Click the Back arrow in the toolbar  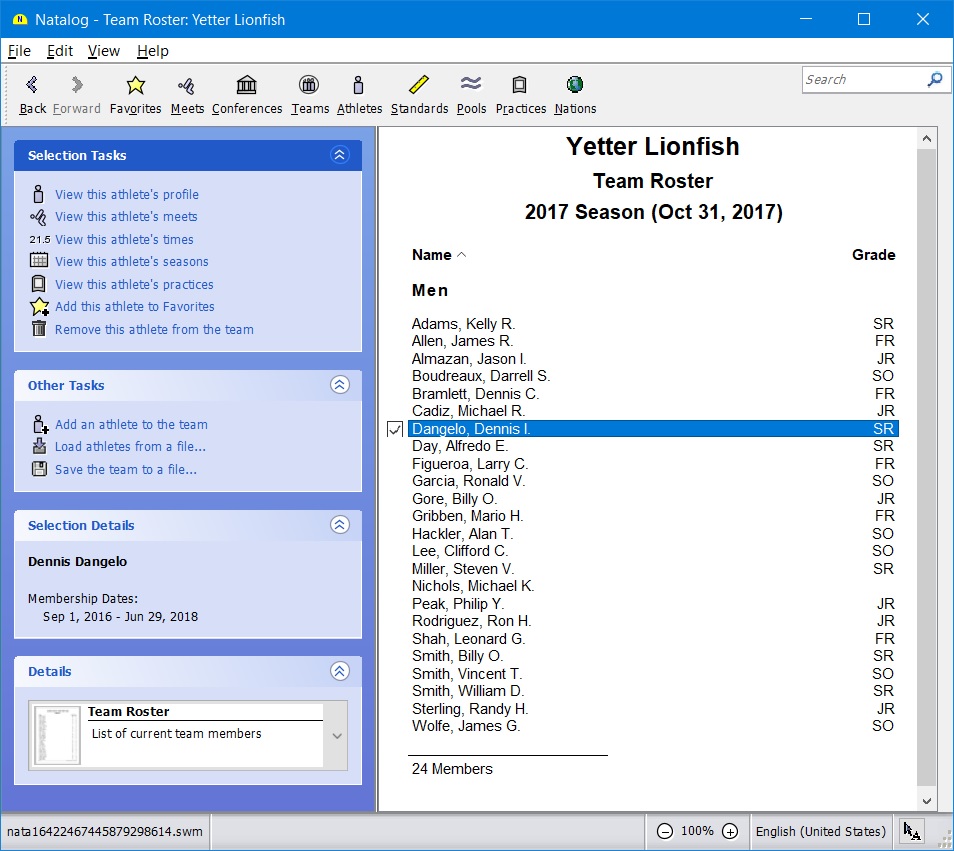[x=32, y=85]
